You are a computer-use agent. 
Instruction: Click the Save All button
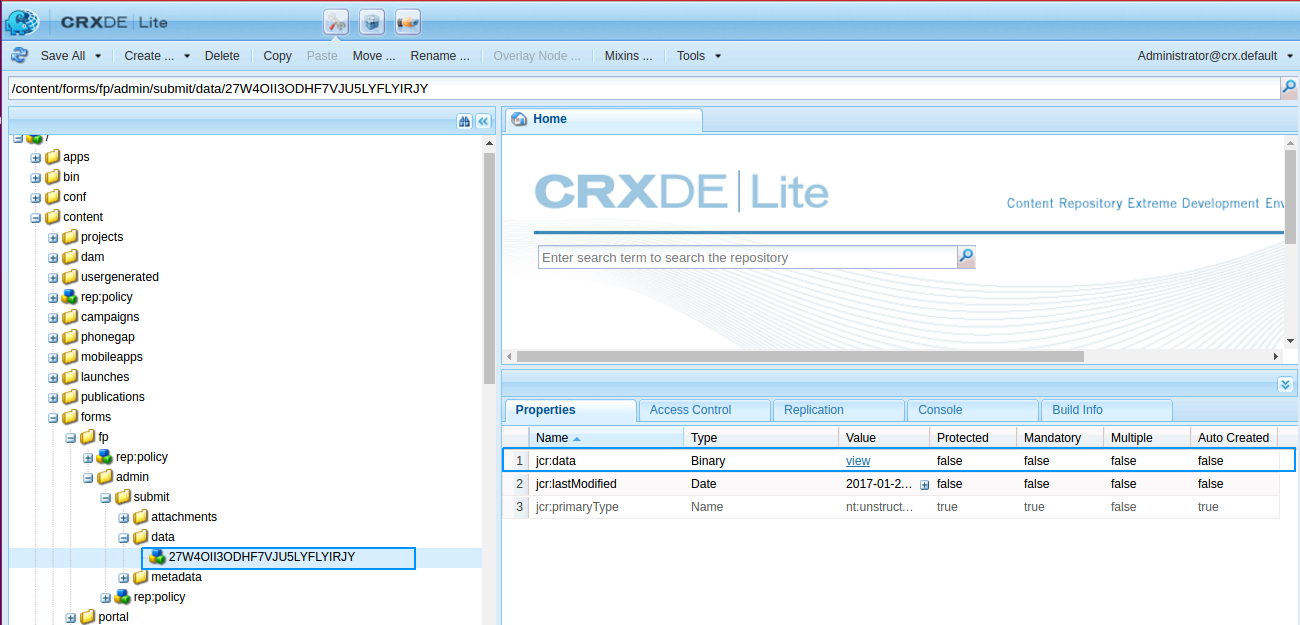63,56
